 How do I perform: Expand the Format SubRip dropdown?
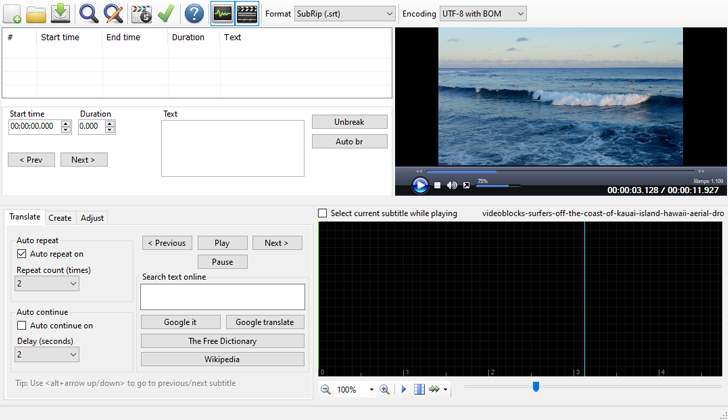[345, 14]
